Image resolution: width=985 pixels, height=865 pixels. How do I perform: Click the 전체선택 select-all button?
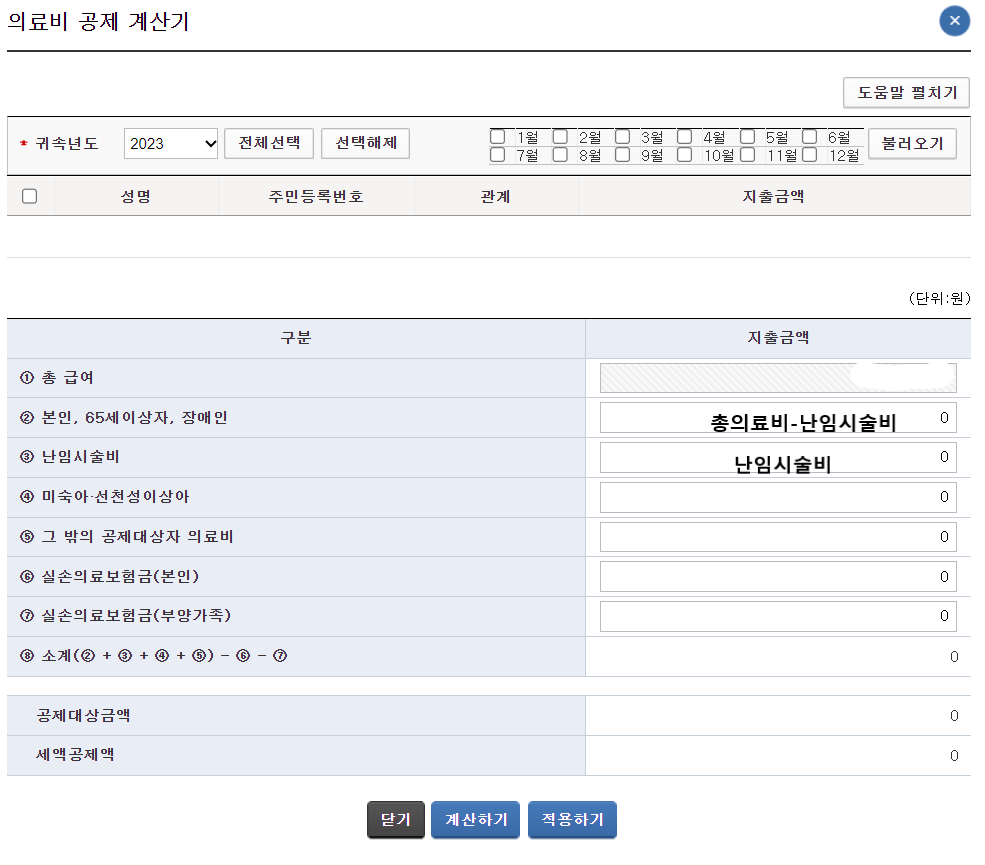tap(271, 143)
